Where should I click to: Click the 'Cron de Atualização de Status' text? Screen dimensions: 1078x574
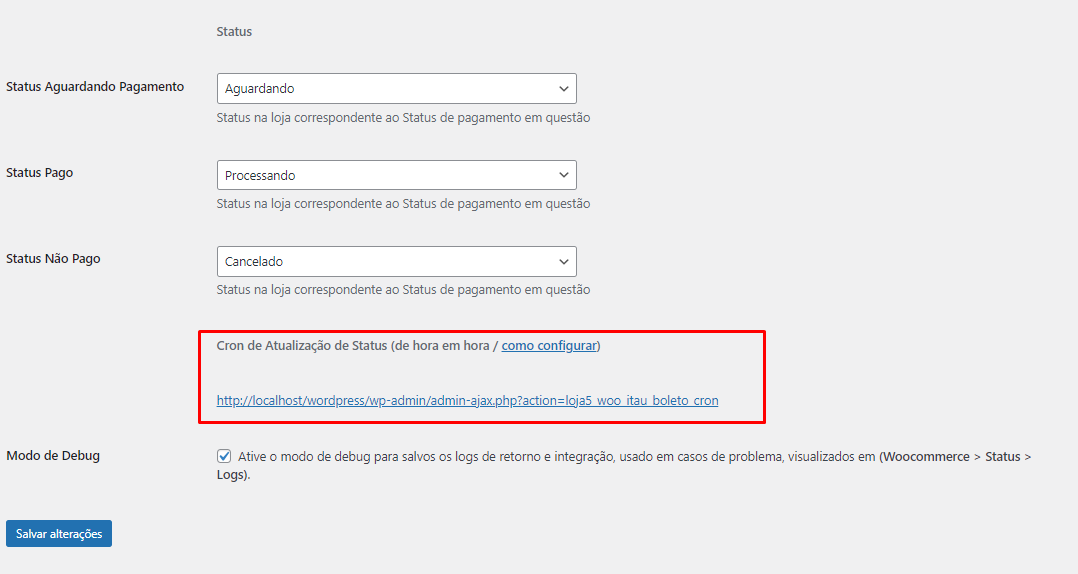(x=301, y=346)
